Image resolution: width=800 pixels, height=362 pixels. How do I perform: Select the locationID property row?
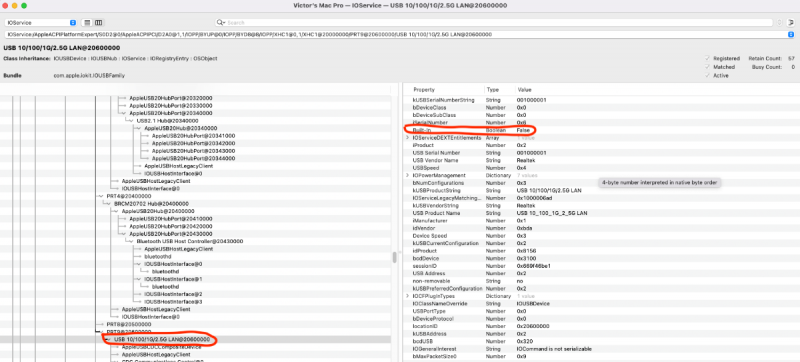(x=601, y=326)
